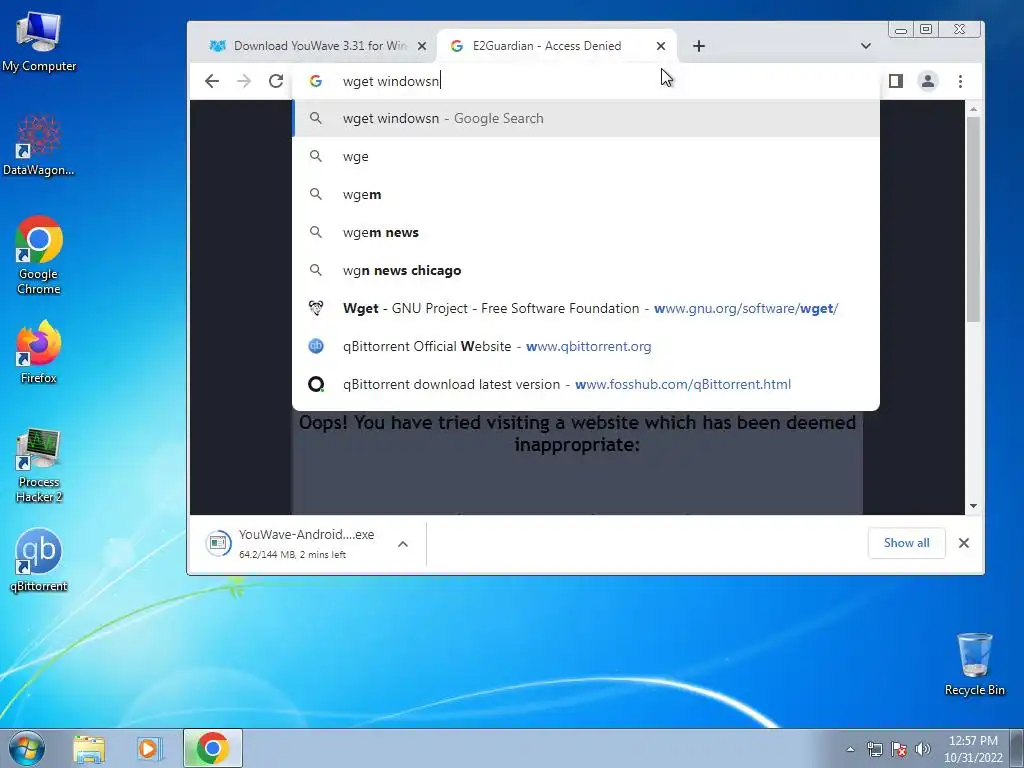This screenshot has width=1024, height=768.
Task: Open Wget GNU Project suggestion link
Action: [x=586, y=308]
